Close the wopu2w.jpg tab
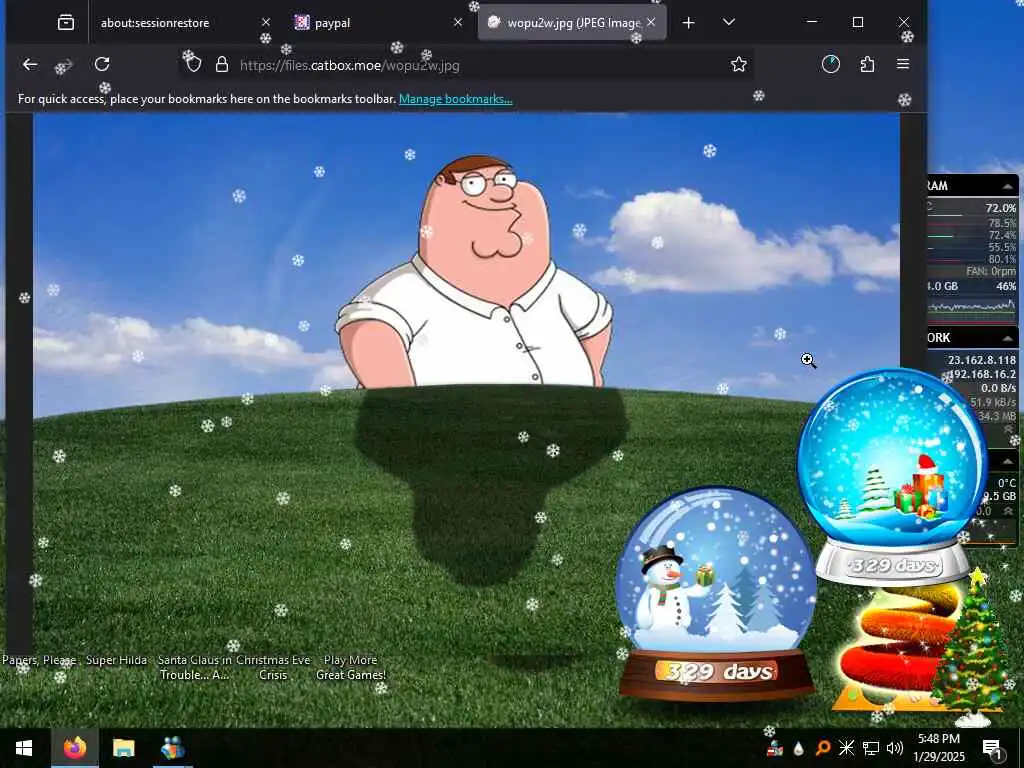The height and width of the screenshot is (768, 1024). pos(651,23)
